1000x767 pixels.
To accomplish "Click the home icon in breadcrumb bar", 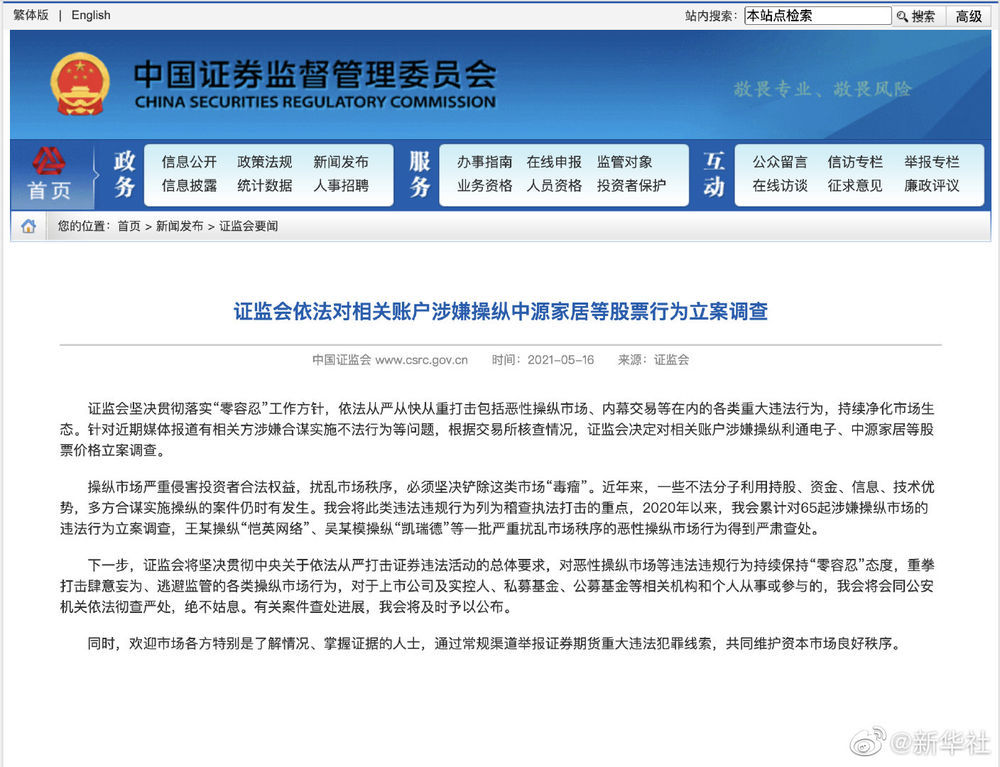I will (28, 226).
